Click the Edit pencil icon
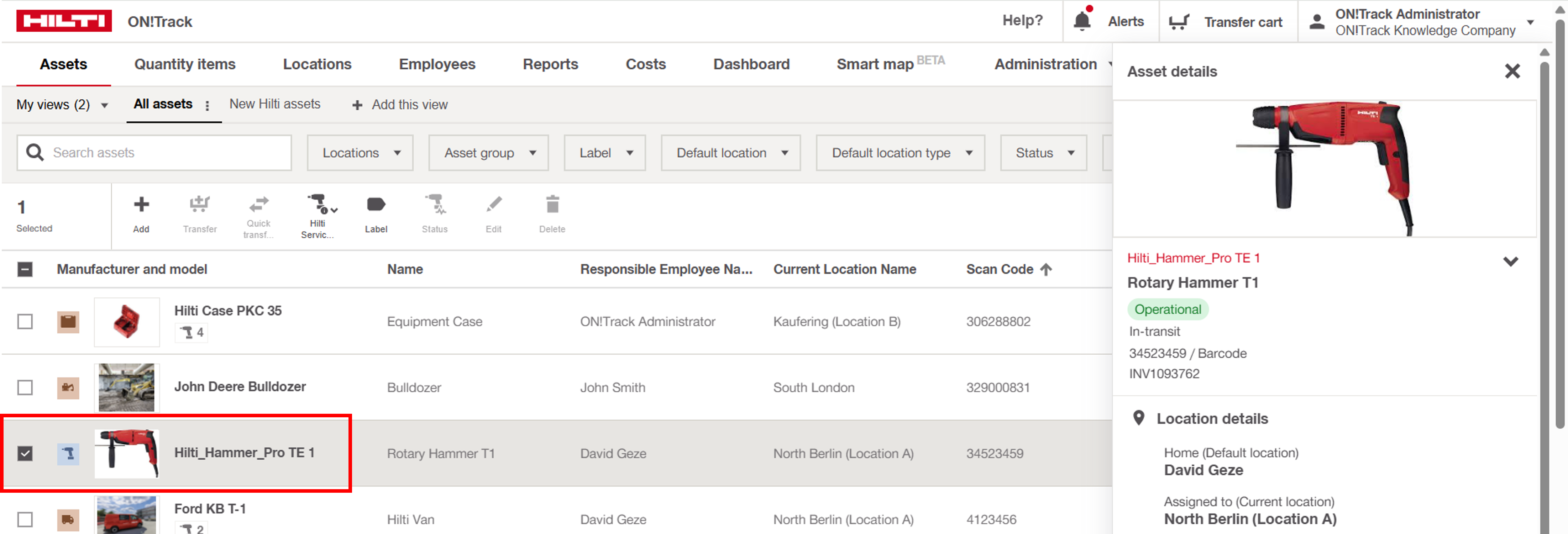 (494, 204)
